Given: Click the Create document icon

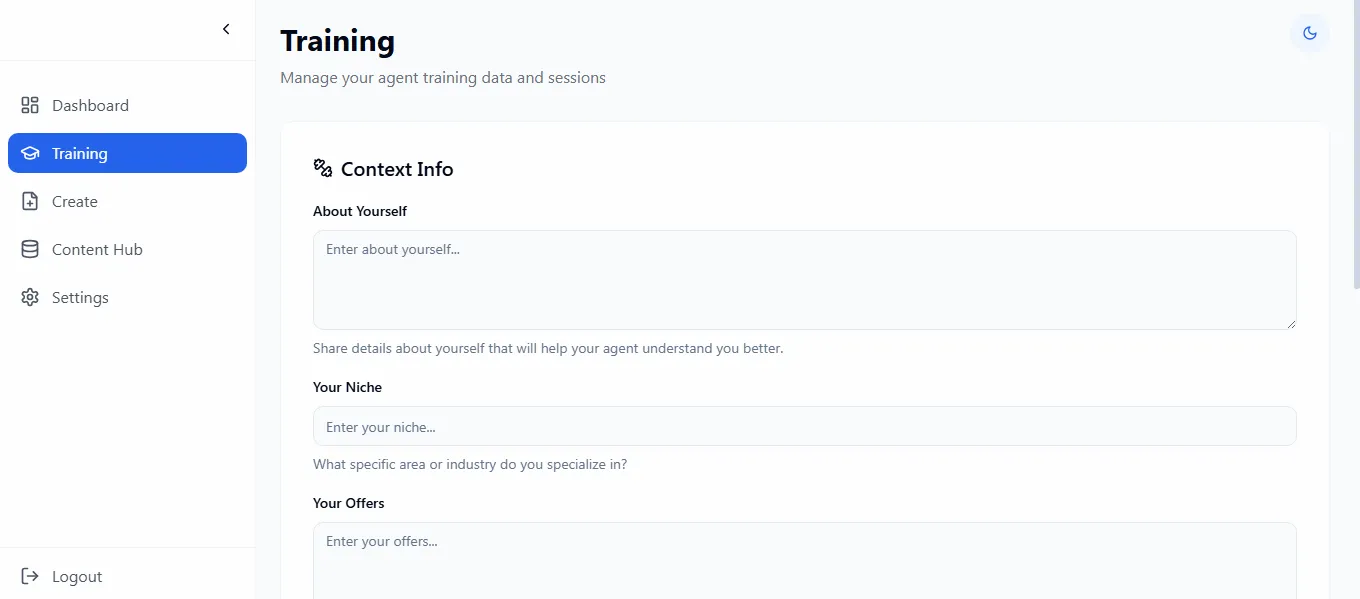Looking at the screenshot, I should click(30, 200).
